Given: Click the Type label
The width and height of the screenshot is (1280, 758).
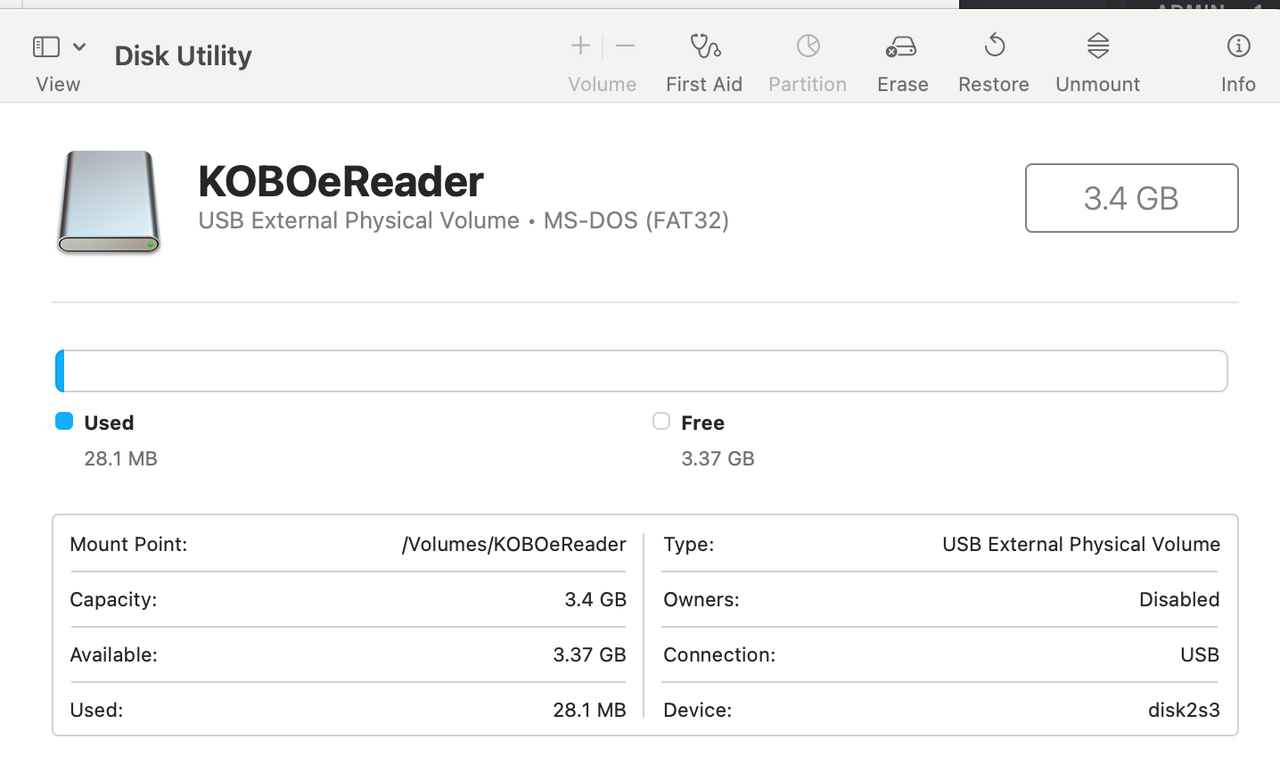Looking at the screenshot, I should (x=688, y=544).
